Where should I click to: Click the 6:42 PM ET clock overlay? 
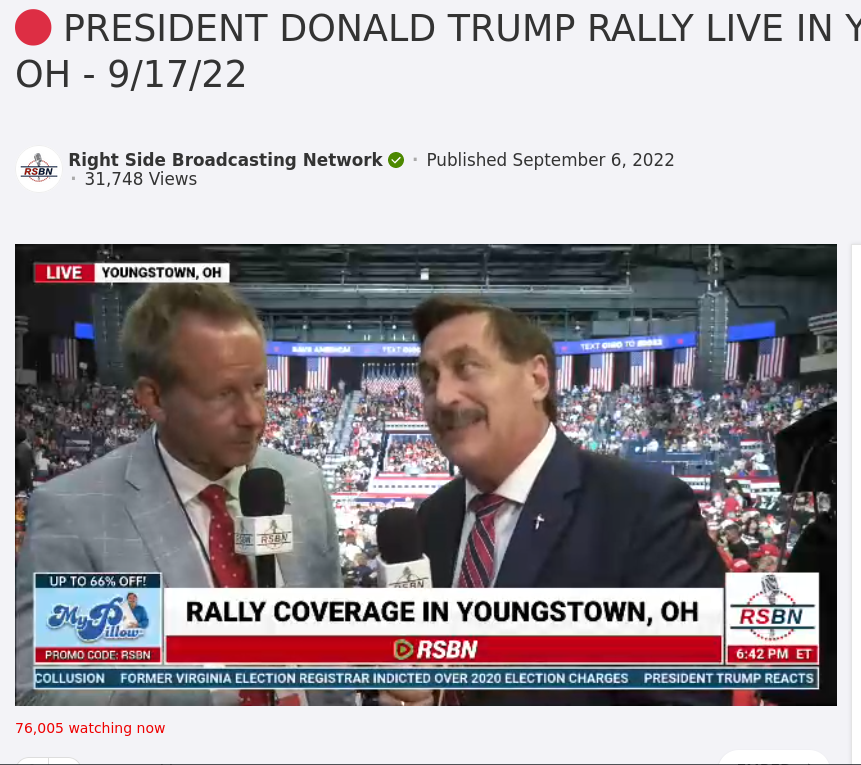773,654
